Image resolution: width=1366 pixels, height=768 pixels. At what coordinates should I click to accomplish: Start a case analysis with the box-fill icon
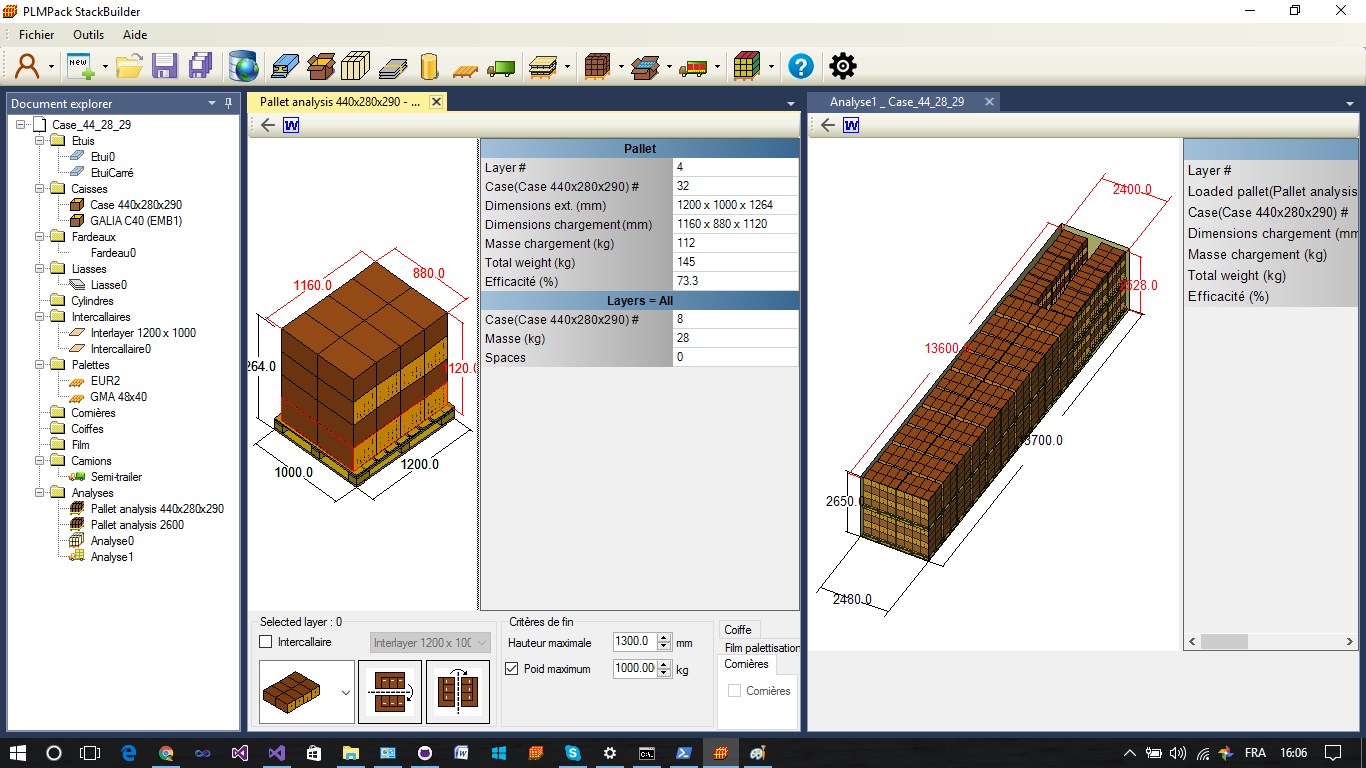click(645, 67)
